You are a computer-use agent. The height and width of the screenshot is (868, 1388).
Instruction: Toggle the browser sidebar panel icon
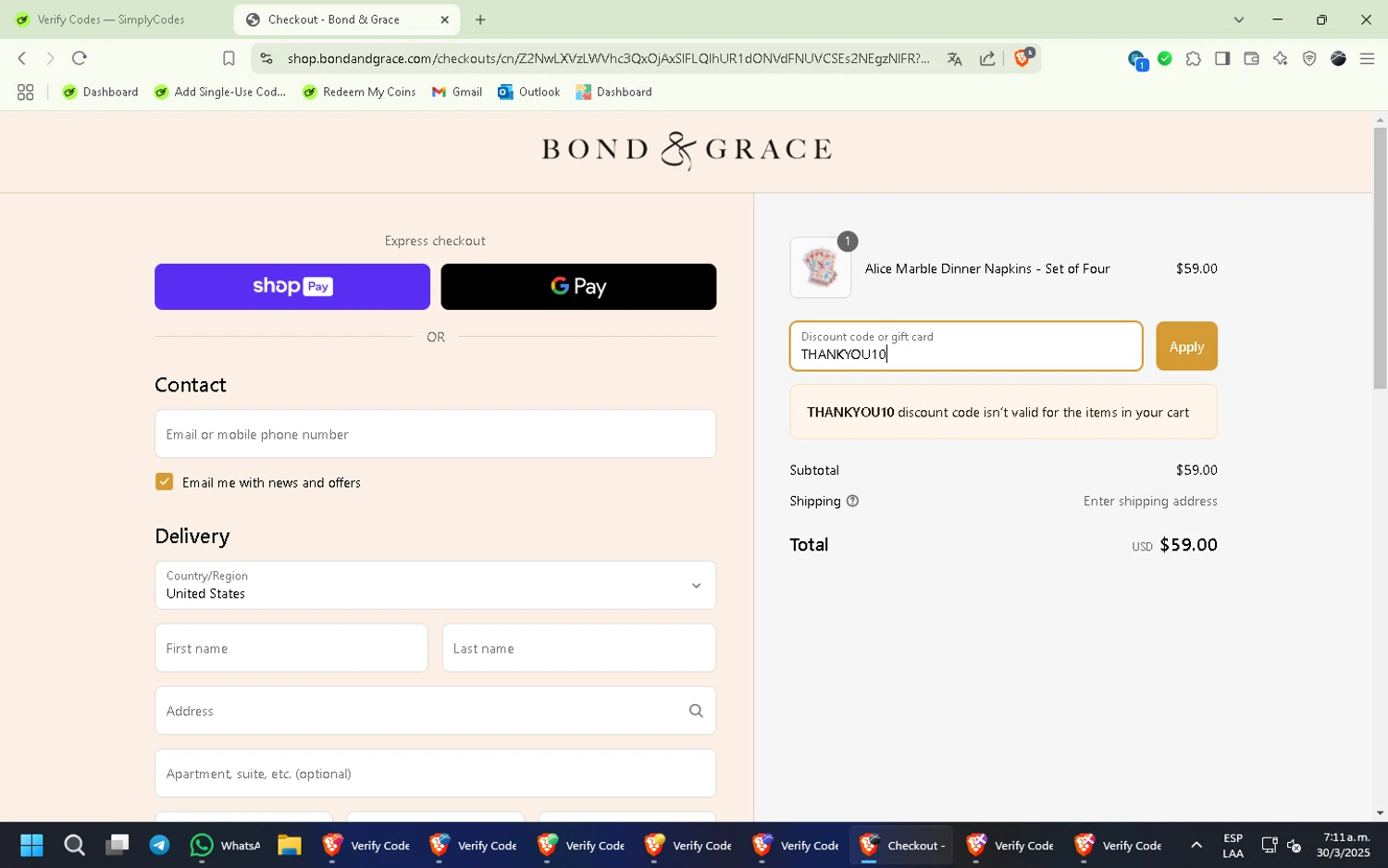click(1222, 58)
